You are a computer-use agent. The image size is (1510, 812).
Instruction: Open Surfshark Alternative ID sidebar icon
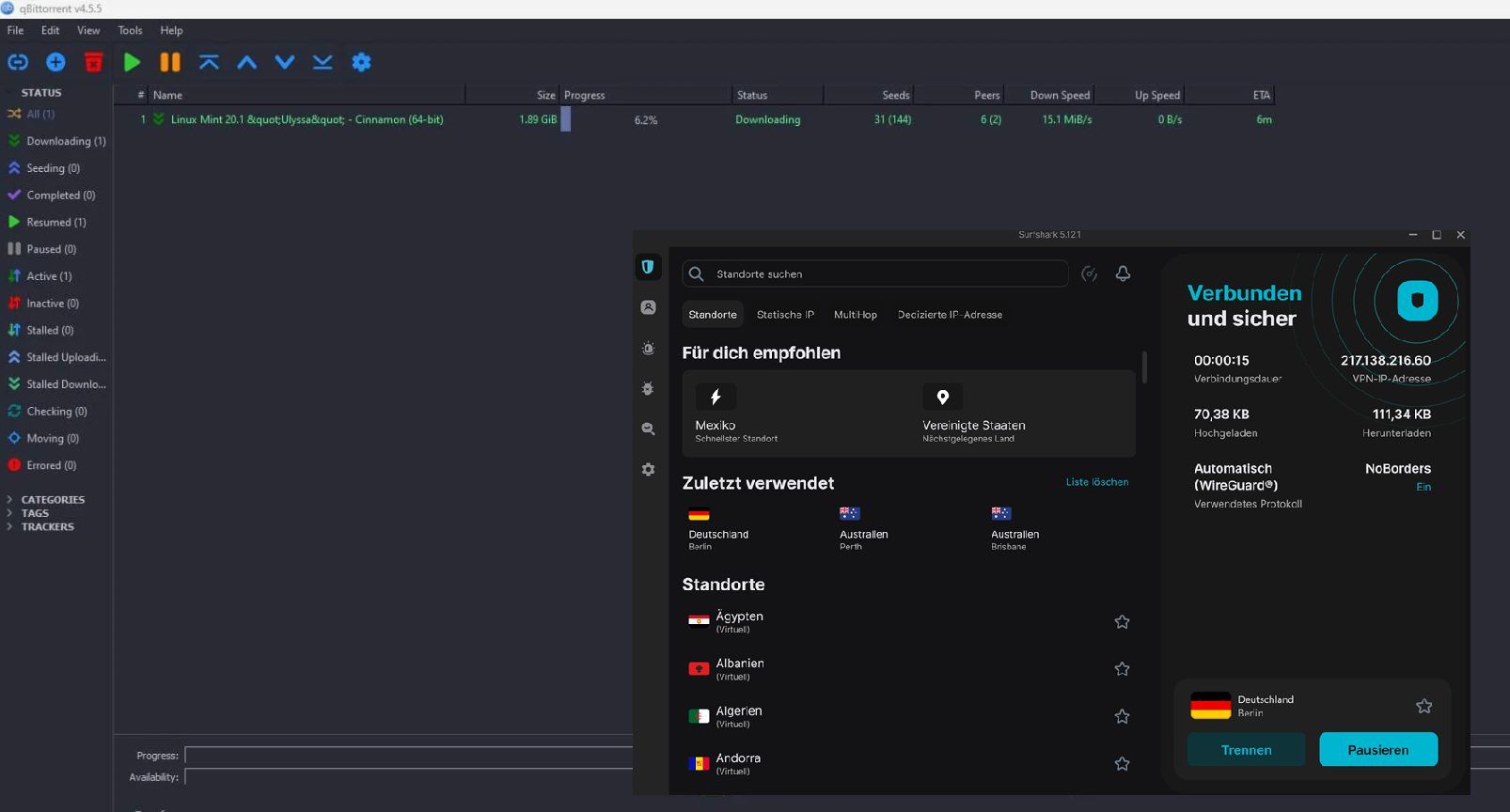point(648,307)
